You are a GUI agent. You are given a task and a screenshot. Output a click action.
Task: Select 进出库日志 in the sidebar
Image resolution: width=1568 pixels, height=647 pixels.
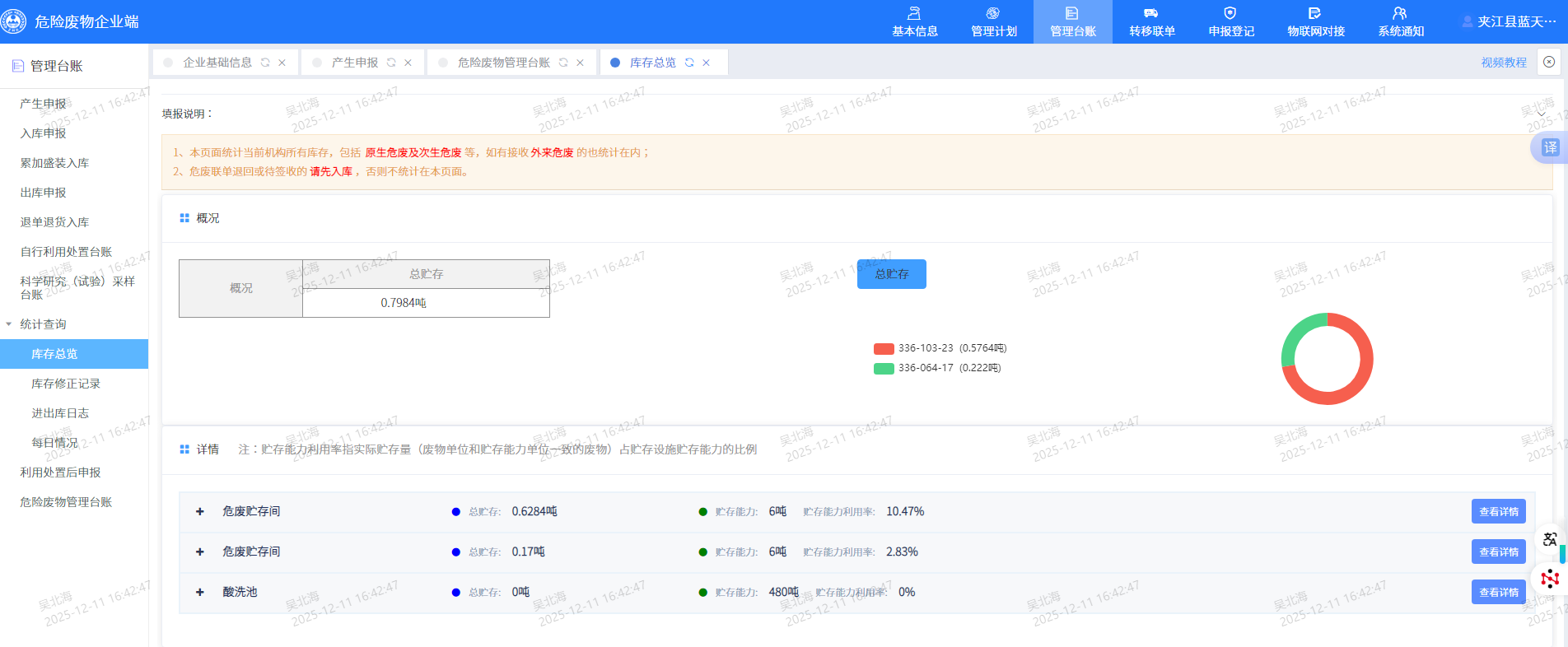[x=60, y=413]
